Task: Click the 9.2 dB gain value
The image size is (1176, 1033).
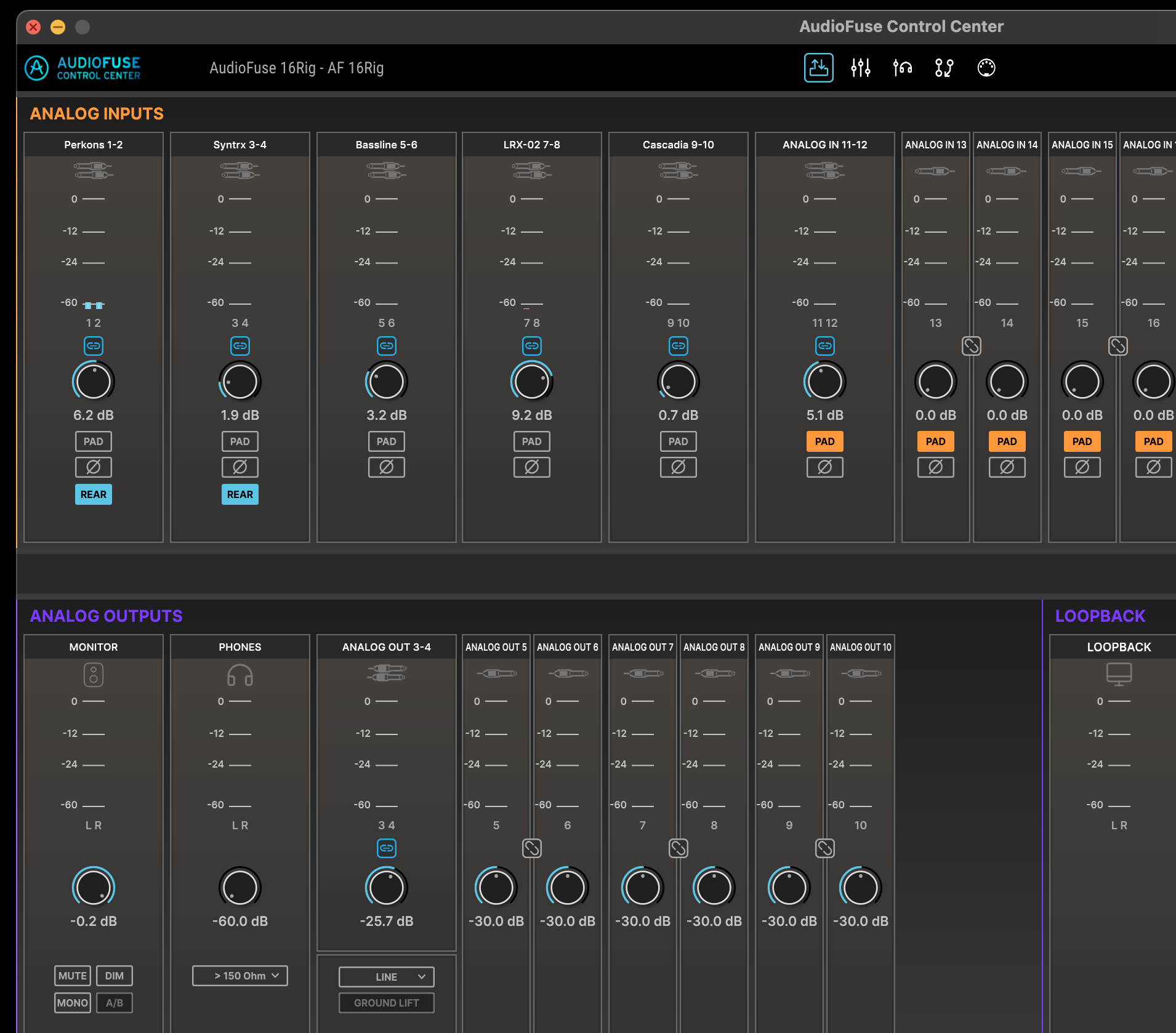Action: point(532,415)
